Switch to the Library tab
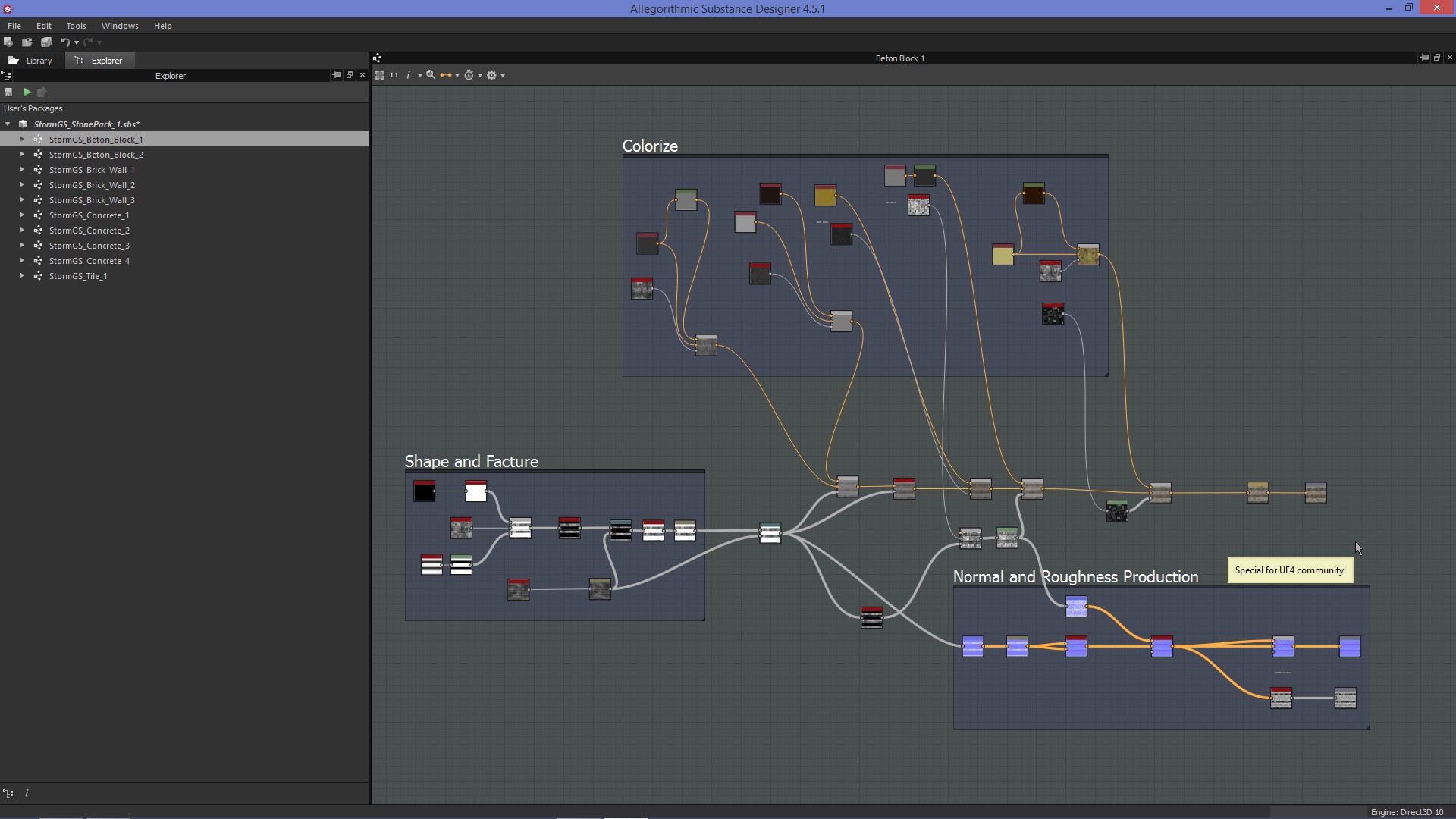Screen dimensions: 1456x819 (36, 60)
